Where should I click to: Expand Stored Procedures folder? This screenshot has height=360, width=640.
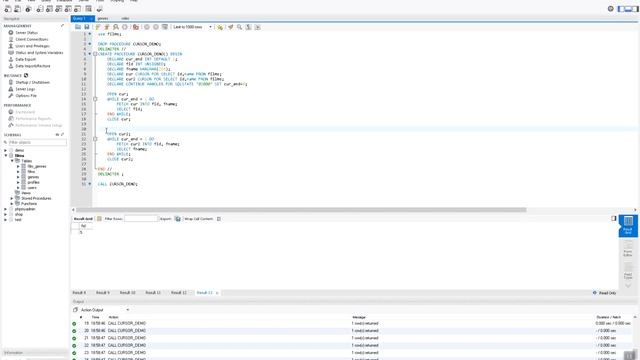click(x=12, y=198)
